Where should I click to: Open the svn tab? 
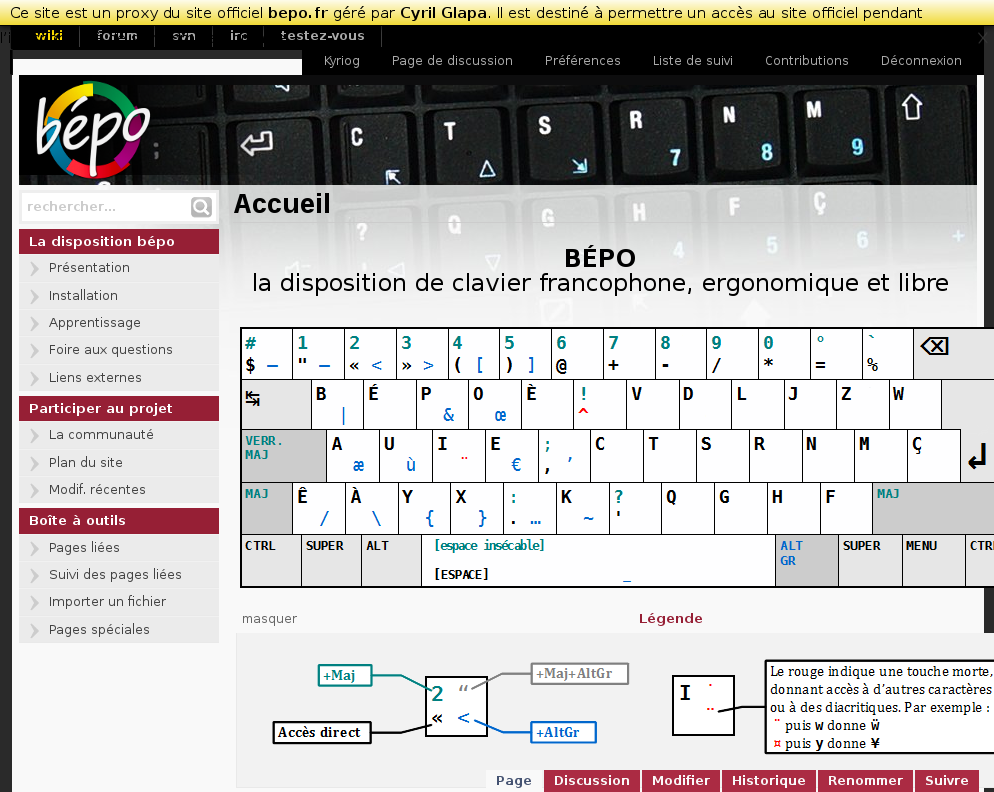pos(184,36)
